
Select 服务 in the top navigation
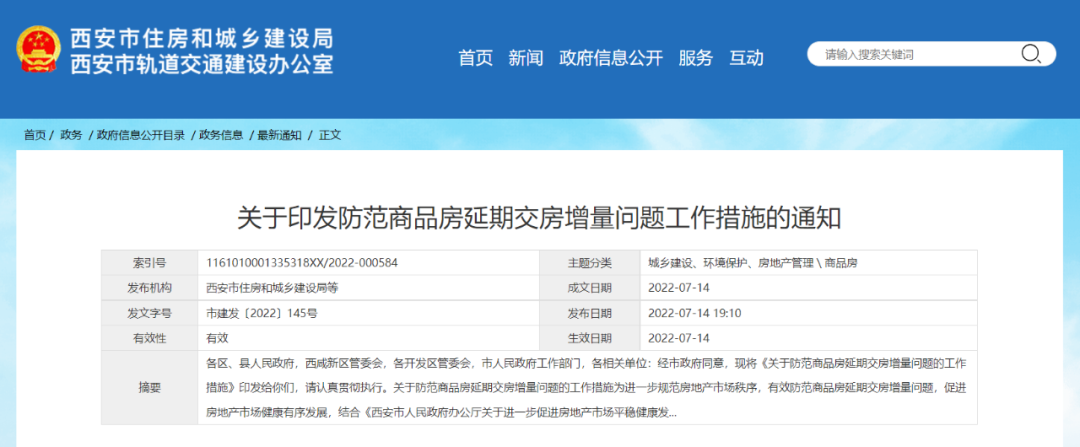pyautogui.click(x=695, y=58)
